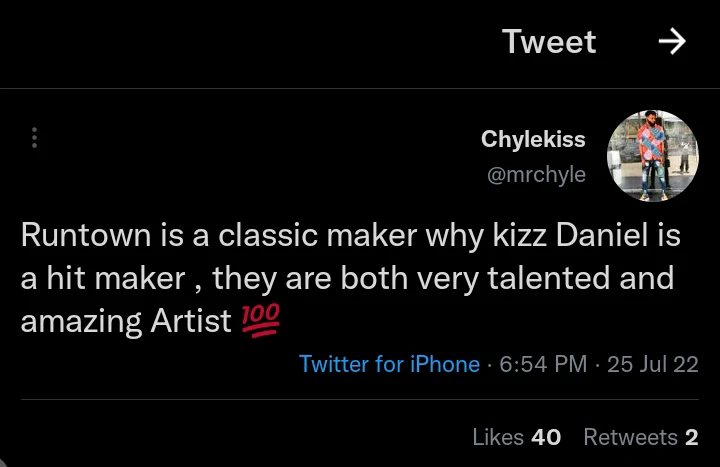Screen dimensions: 720x467
Task: Click the retweets count number 2
Action: [692, 437]
